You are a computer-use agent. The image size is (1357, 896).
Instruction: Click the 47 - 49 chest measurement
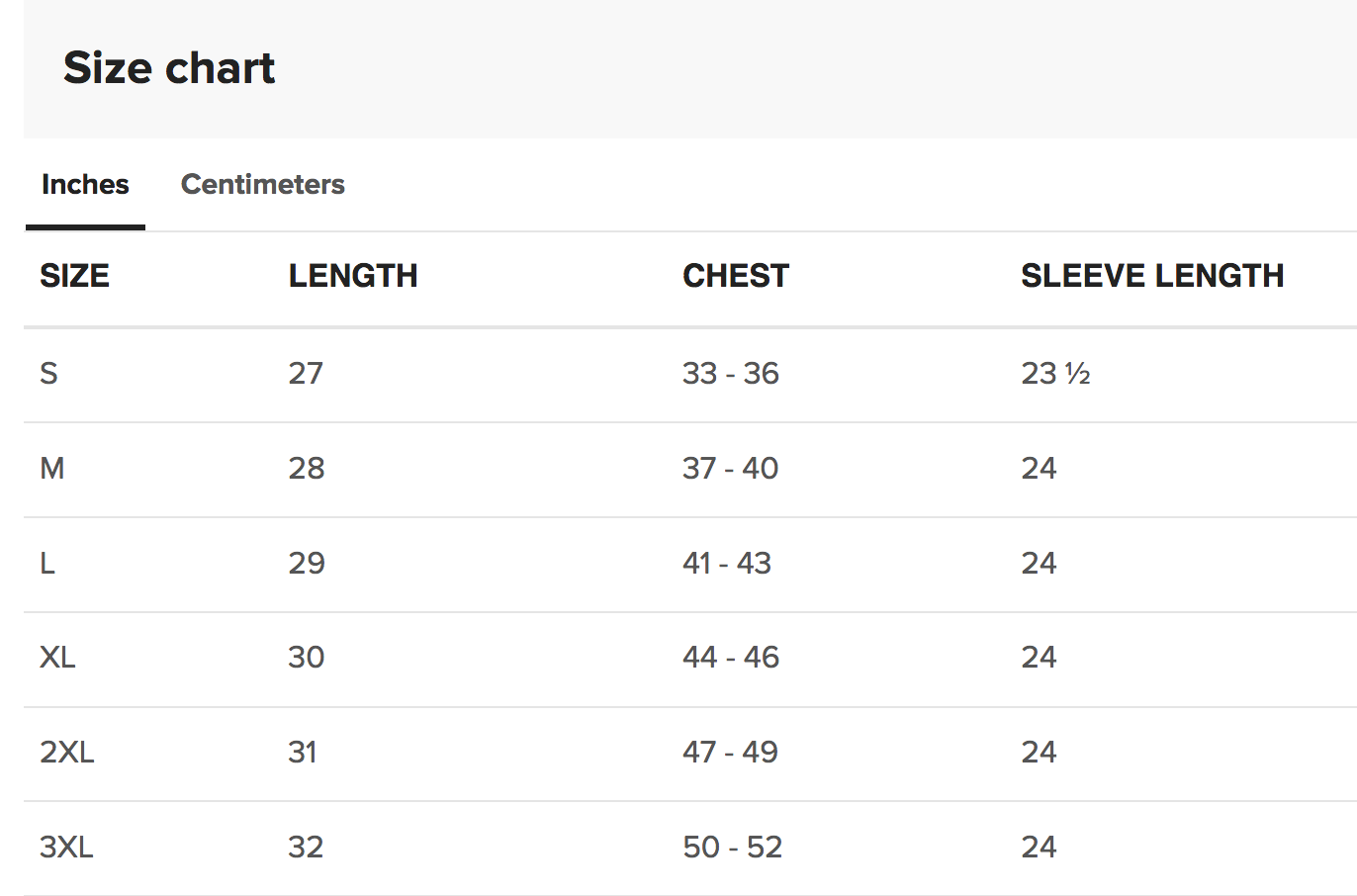click(x=730, y=753)
